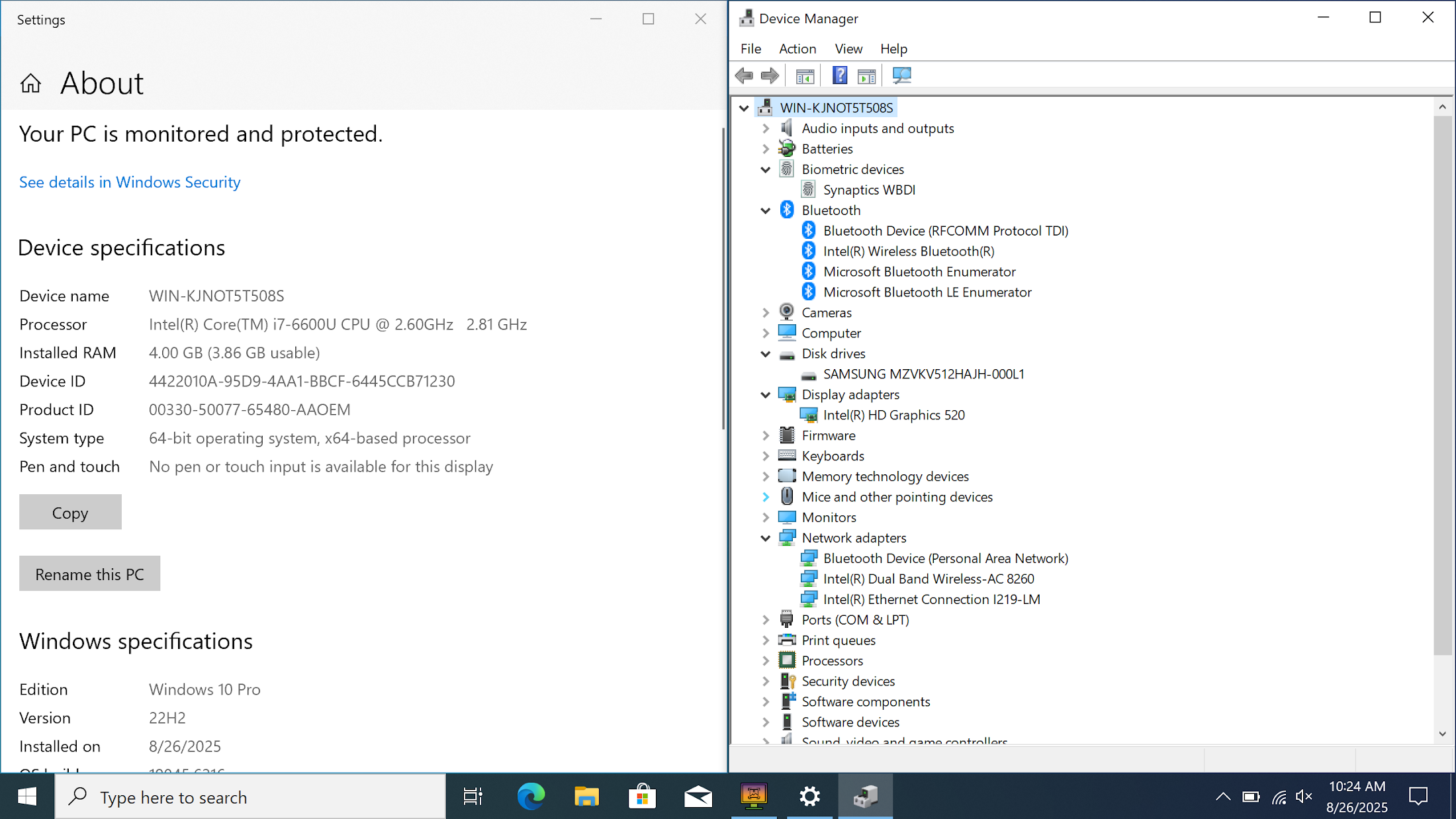The height and width of the screenshot is (819, 1456).
Task: Click the Show/Hide Console Tree toolbar icon
Action: click(x=805, y=75)
